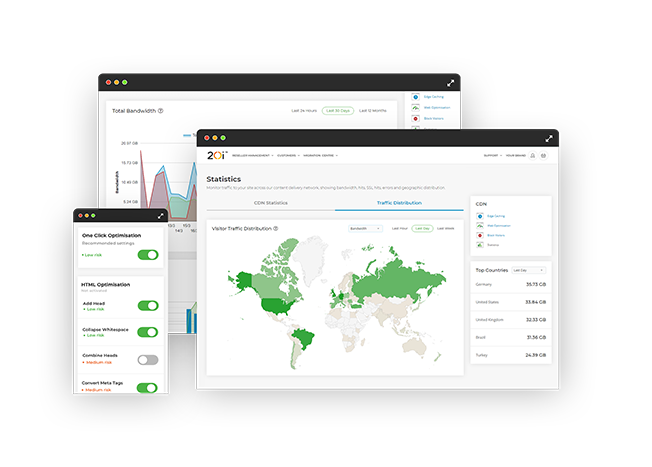Expand the back bandwidth window with arrows icon

click(450, 83)
